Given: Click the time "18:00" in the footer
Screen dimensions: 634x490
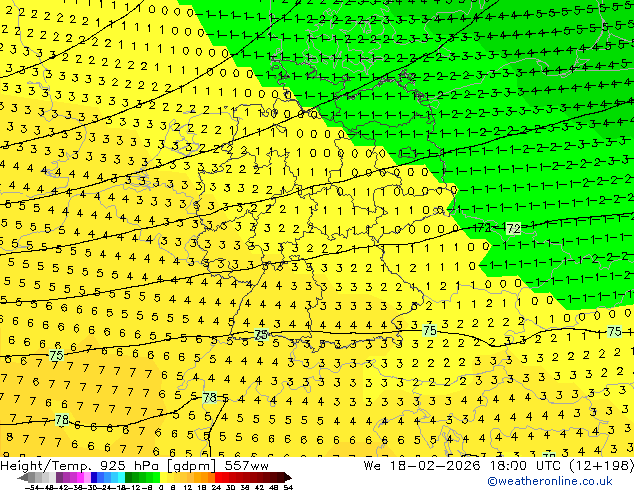Looking at the screenshot, I should tap(509, 466).
